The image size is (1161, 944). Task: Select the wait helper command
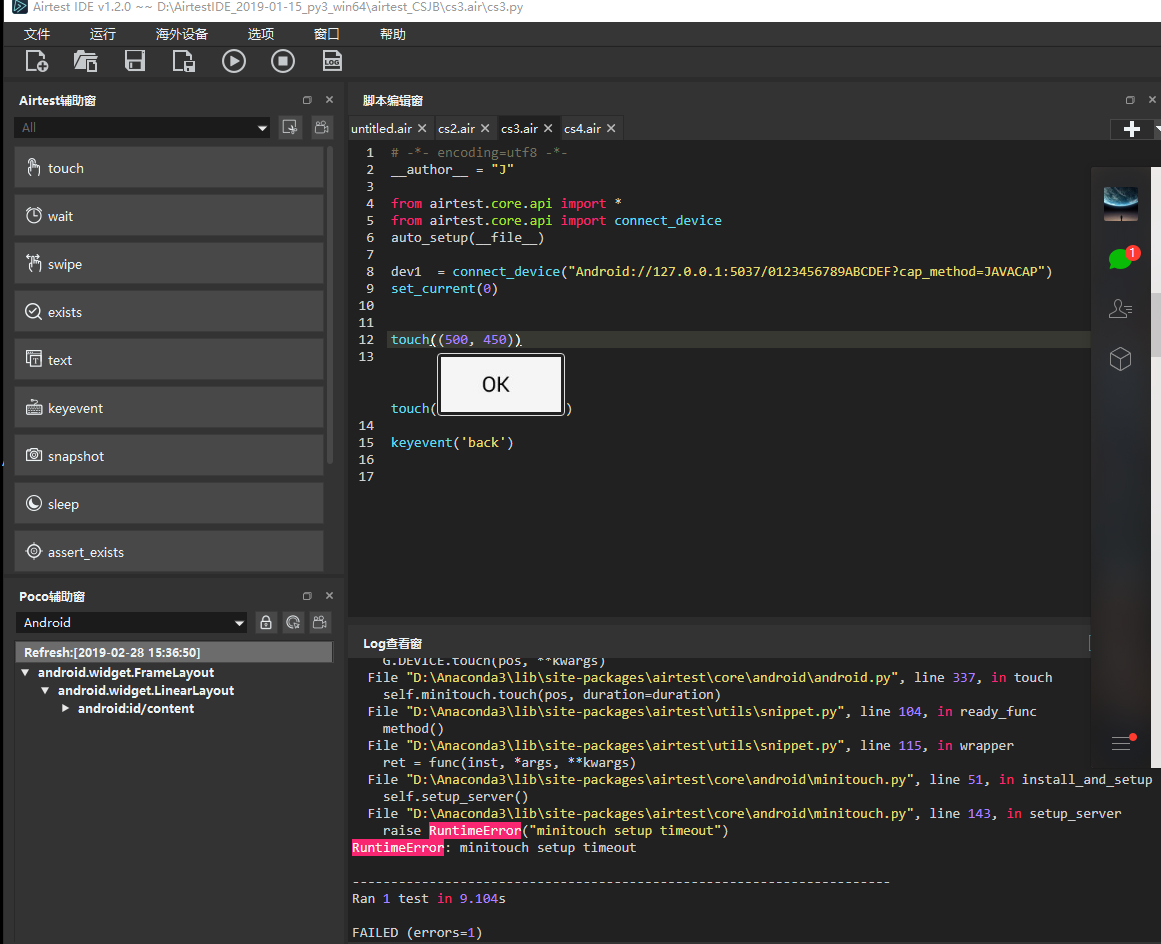tap(169, 216)
